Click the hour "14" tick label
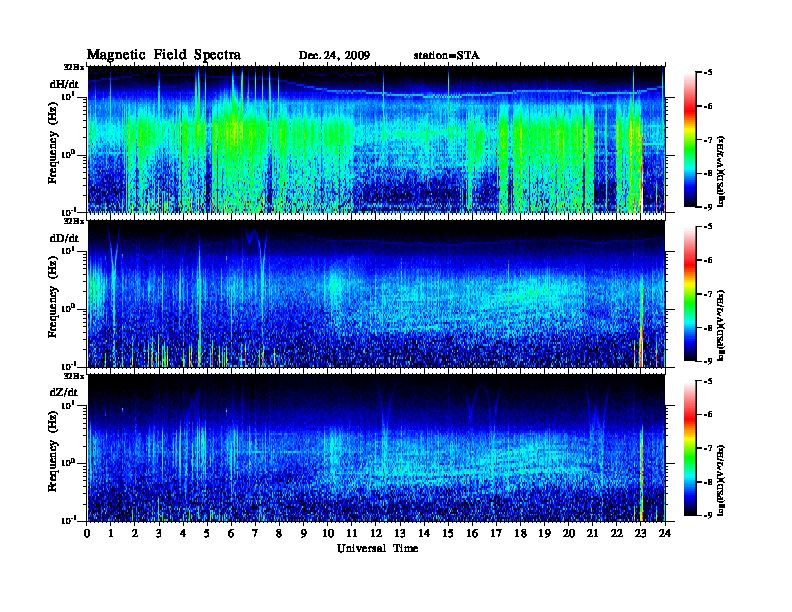Screen dimensions: 792x612 (x=424, y=534)
